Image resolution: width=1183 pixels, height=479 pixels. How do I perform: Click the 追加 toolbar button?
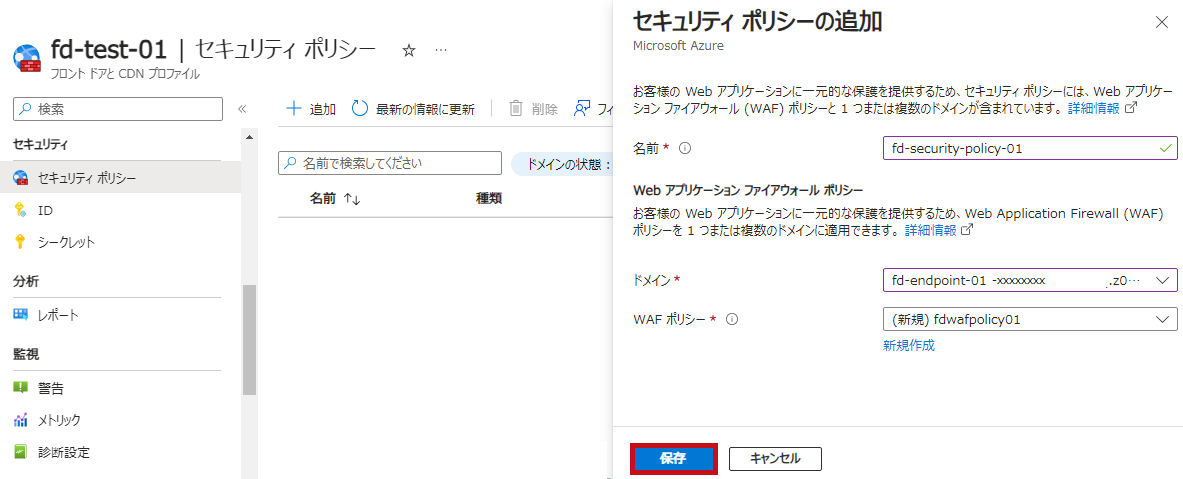pos(311,109)
